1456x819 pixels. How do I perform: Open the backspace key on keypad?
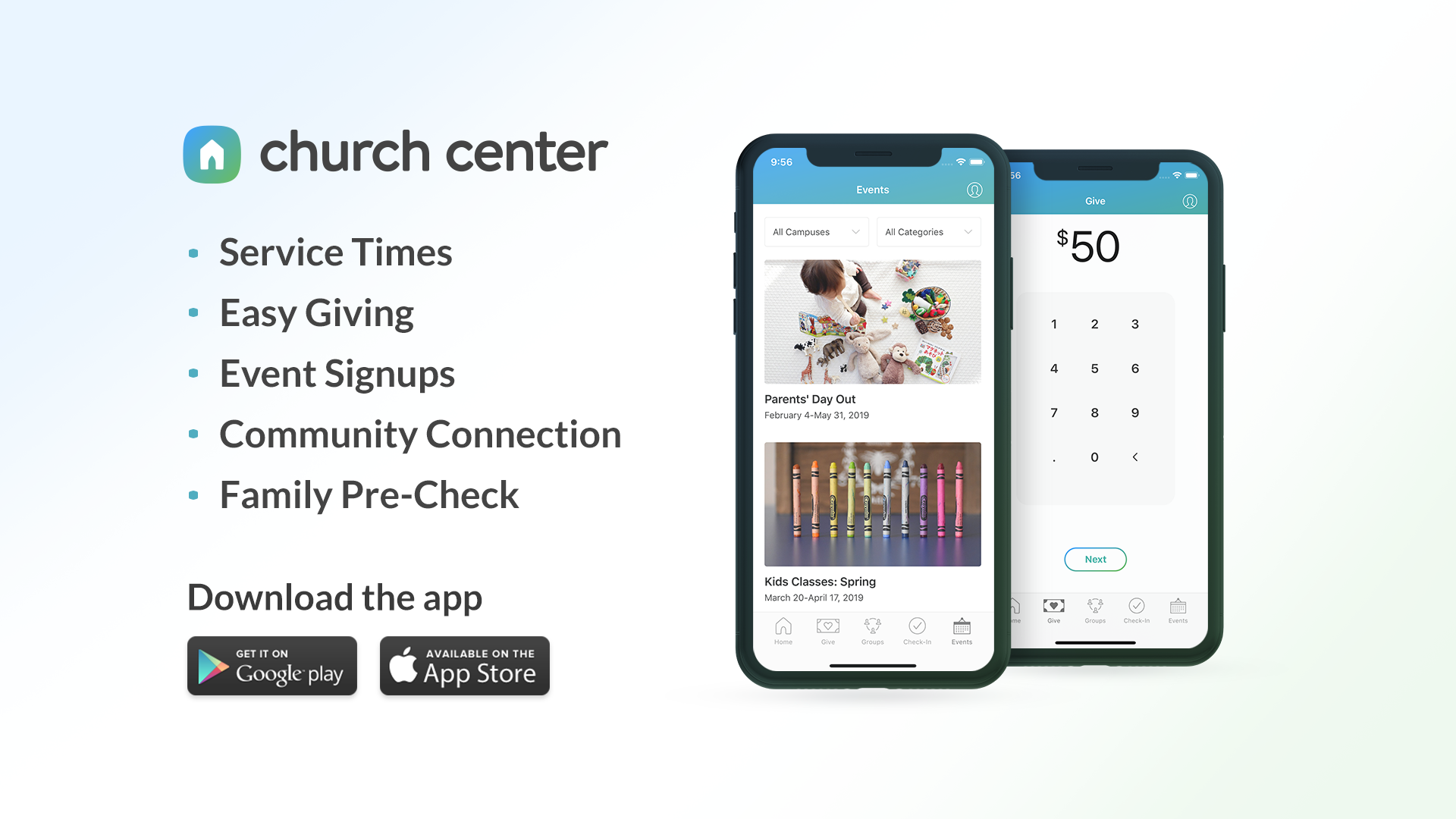click(1135, 457)
